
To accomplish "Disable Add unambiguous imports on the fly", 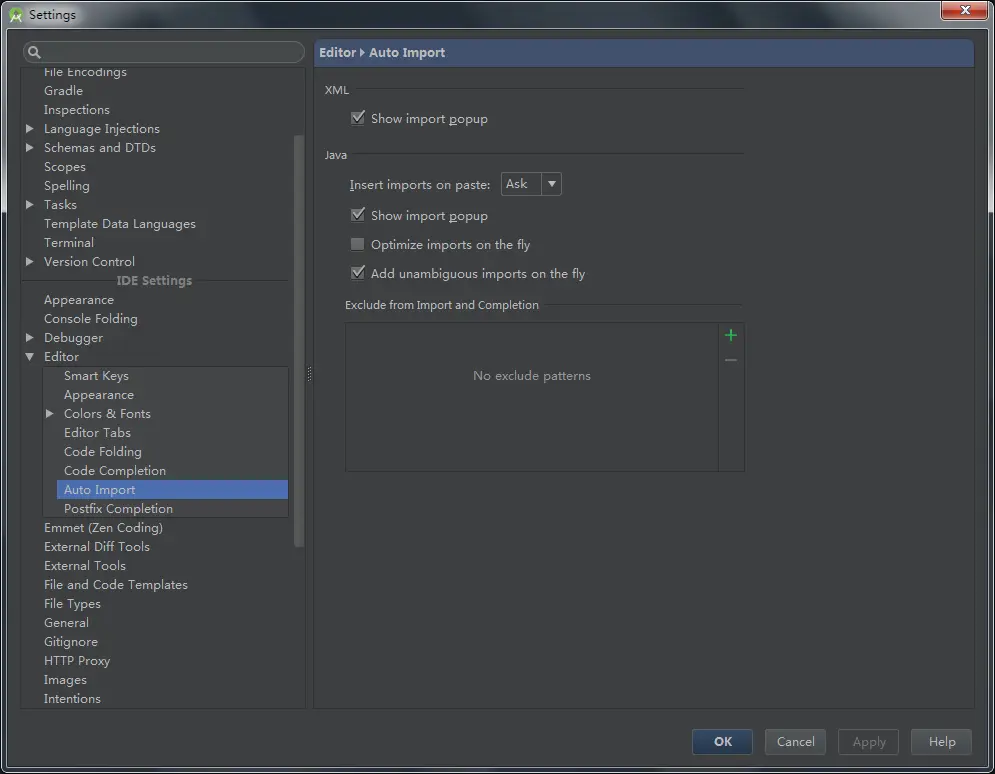I will coord(358,273).
